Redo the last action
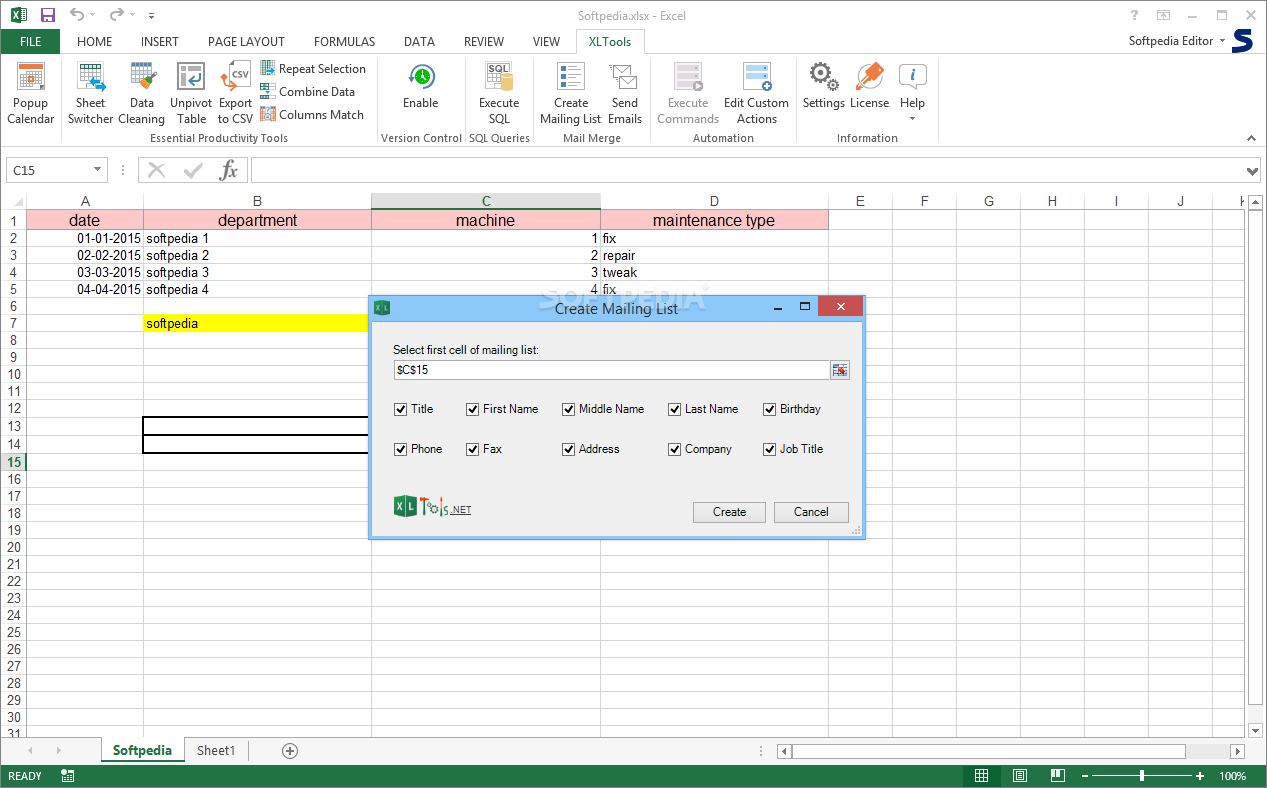This screenshot has width=1267, height=788. pos(117,15)
